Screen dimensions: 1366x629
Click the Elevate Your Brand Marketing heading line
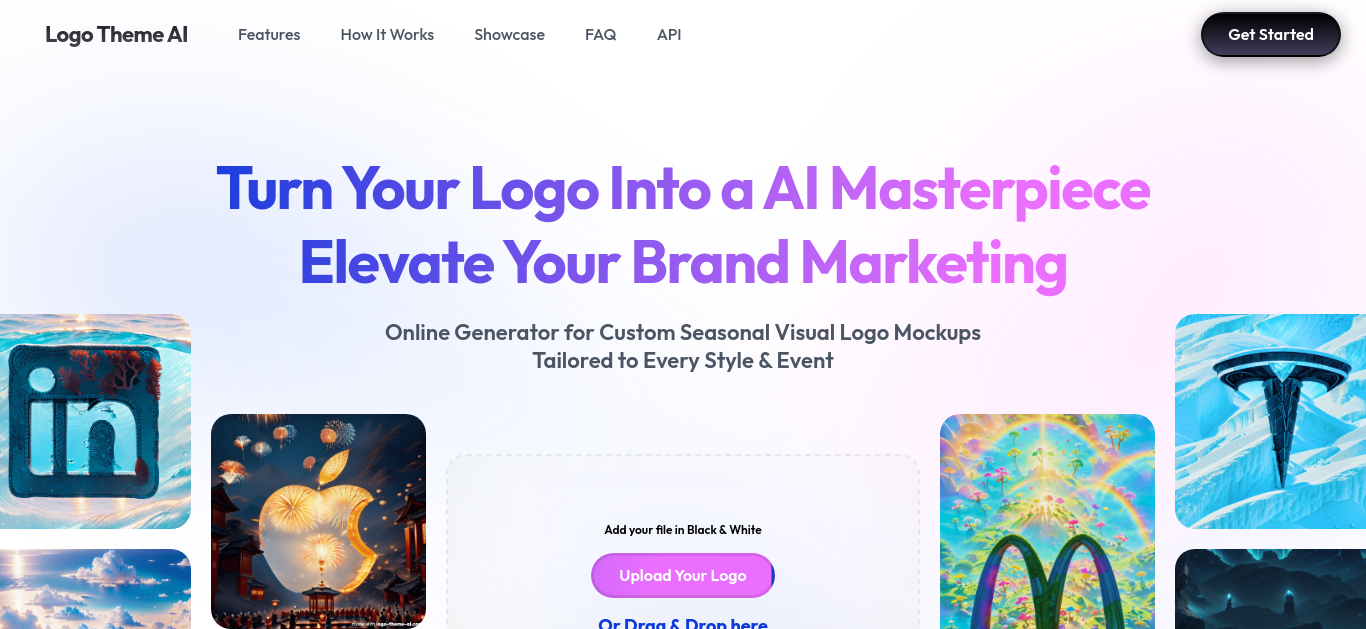point(683,263)
